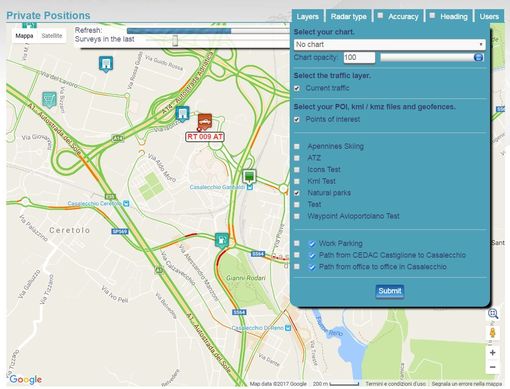Zoom out with the minus button
Screen dimensions: 510x389
point(493,367)
